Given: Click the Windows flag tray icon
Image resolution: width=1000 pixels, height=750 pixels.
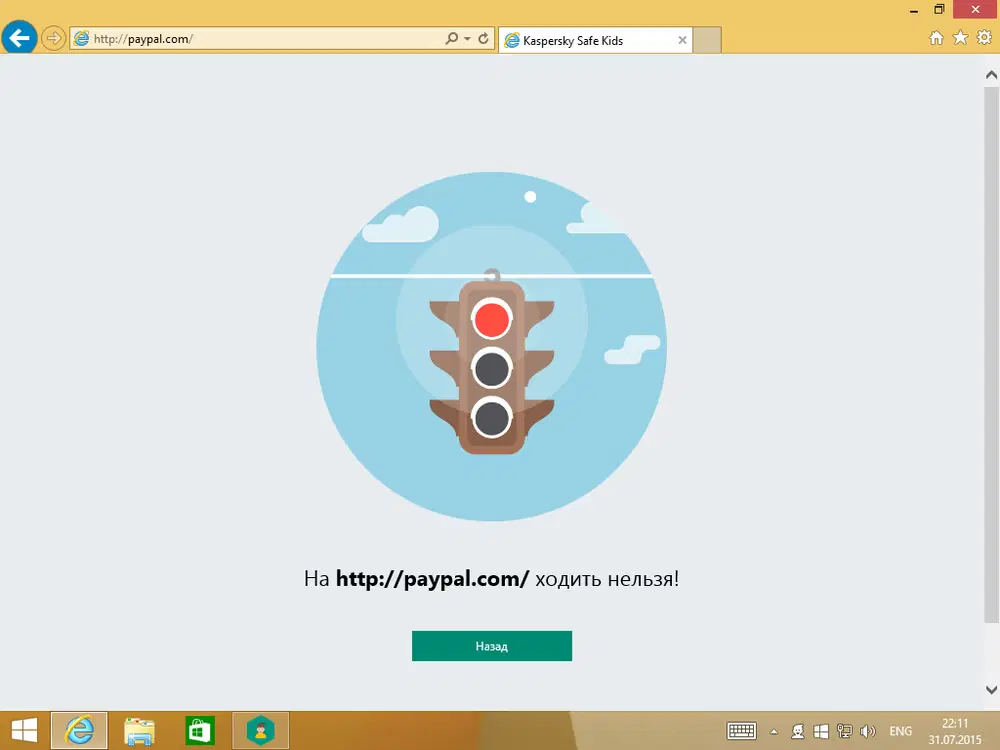Looking at the screenshot, I should (821, 731).
